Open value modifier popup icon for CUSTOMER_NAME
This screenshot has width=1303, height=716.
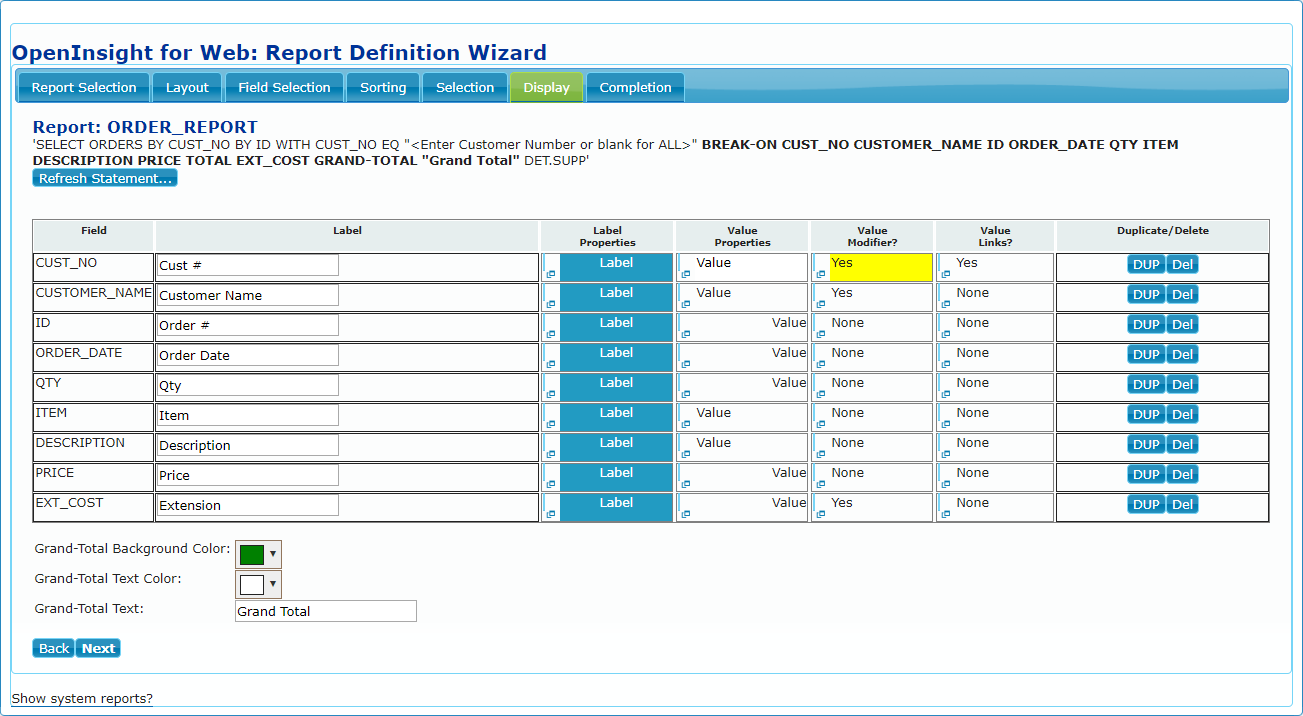821,304
